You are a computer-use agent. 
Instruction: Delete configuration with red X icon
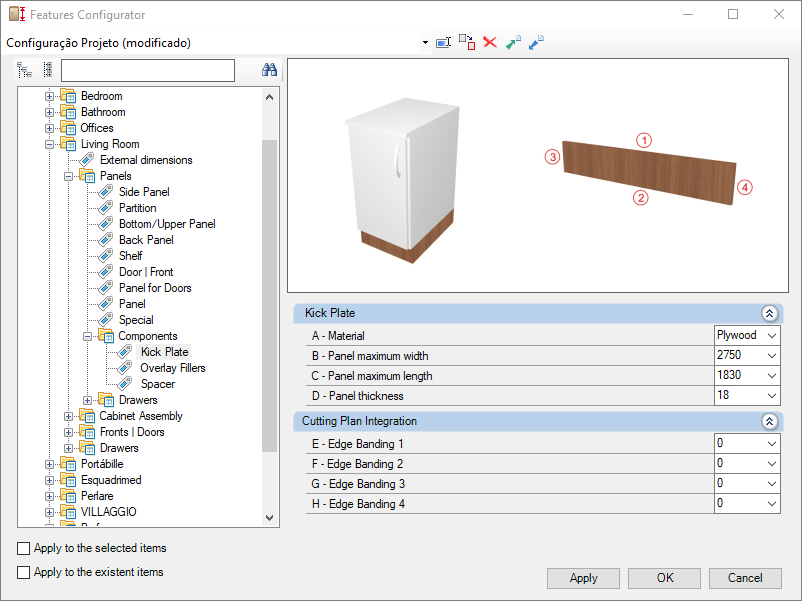[490, 42]
